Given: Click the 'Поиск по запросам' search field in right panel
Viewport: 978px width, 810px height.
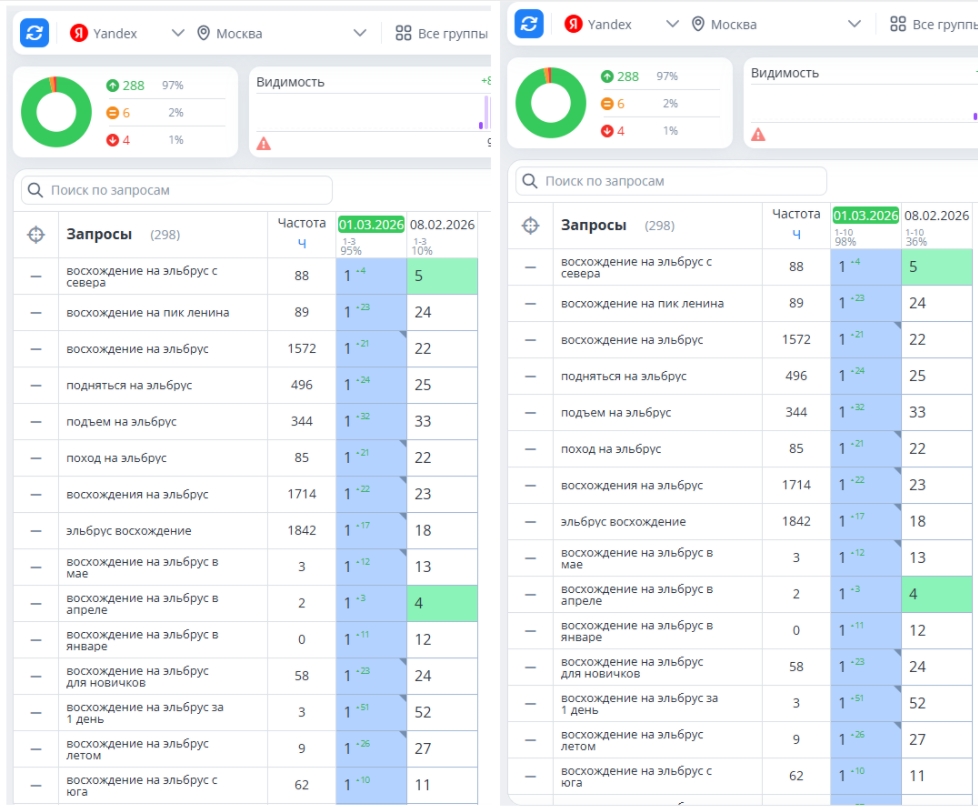Looking at the screenshot, I should pos(671,181).
